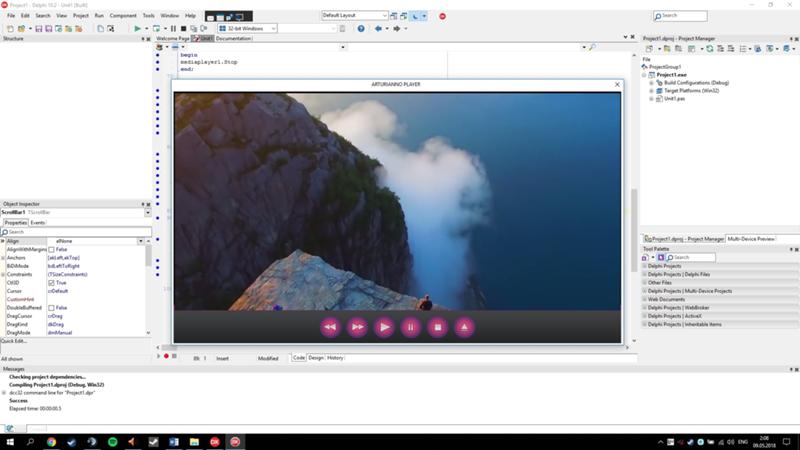Image resolution: width=800 pixels, height=450 pixels.
Task: Collapse the Project1.exe node
Action: pyautogui.click(x=644, y=75)
